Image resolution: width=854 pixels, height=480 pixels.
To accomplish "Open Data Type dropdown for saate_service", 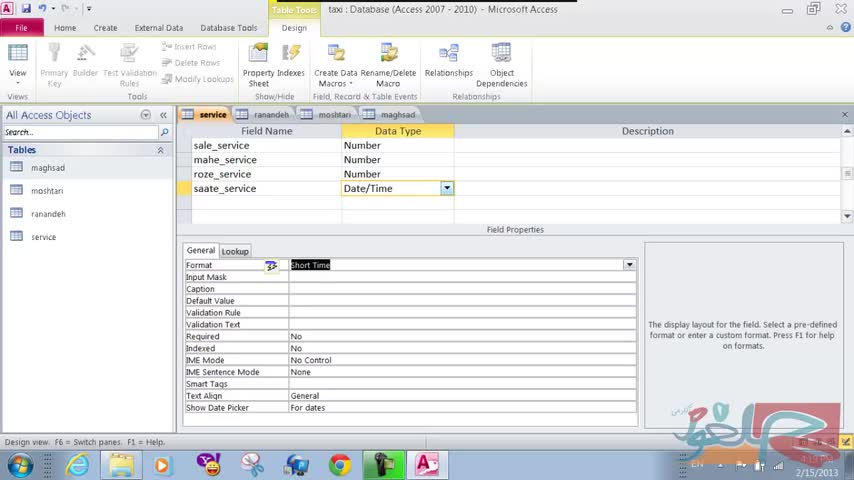I will coord(447,188).
